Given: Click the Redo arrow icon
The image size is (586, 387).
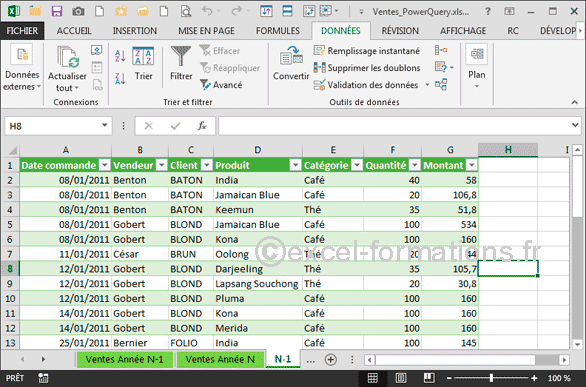Looking at the screenshot, I should [x=236, y=11].
